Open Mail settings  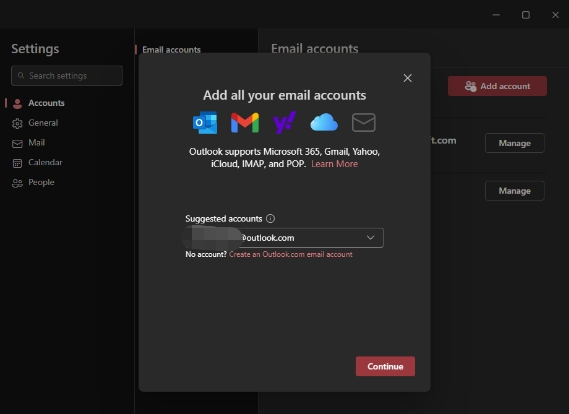(x=37, y=143)
